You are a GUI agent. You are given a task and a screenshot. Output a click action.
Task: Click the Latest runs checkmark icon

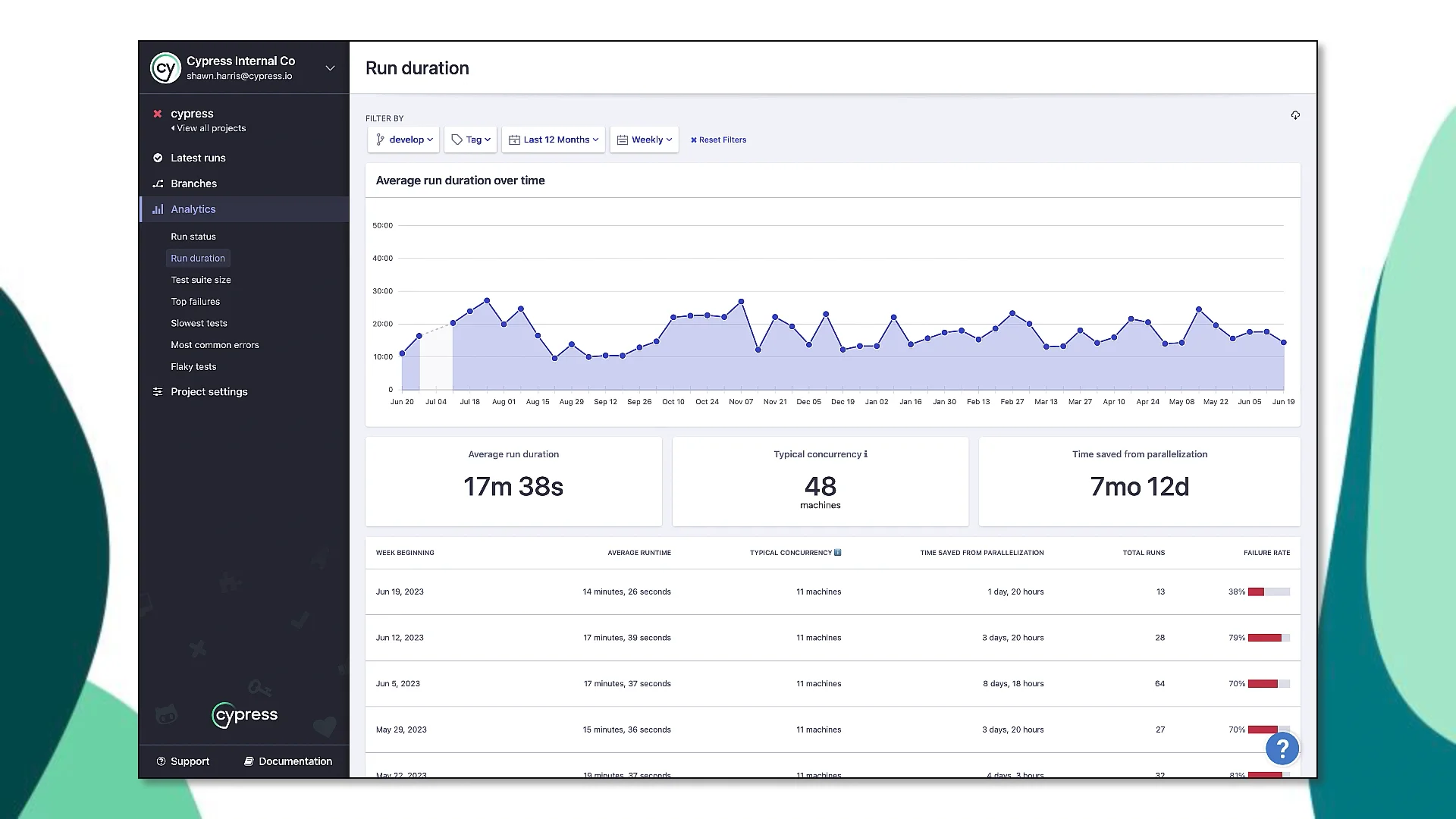click(158, 158)
